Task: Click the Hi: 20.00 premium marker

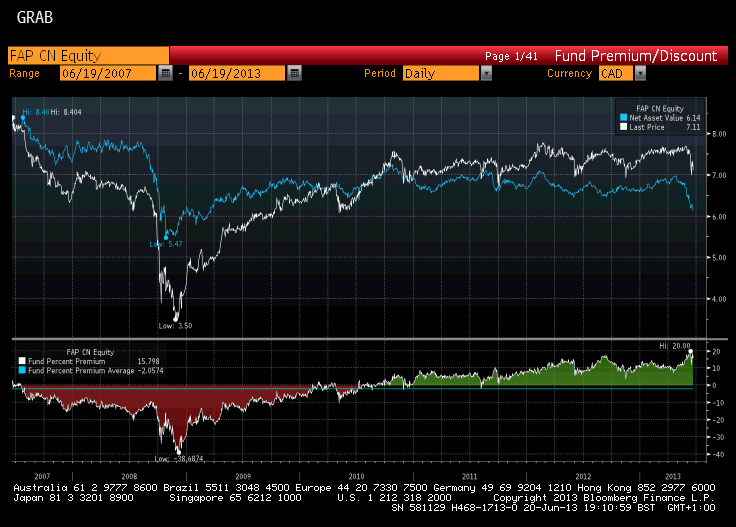Action: [x=675, y=346]
